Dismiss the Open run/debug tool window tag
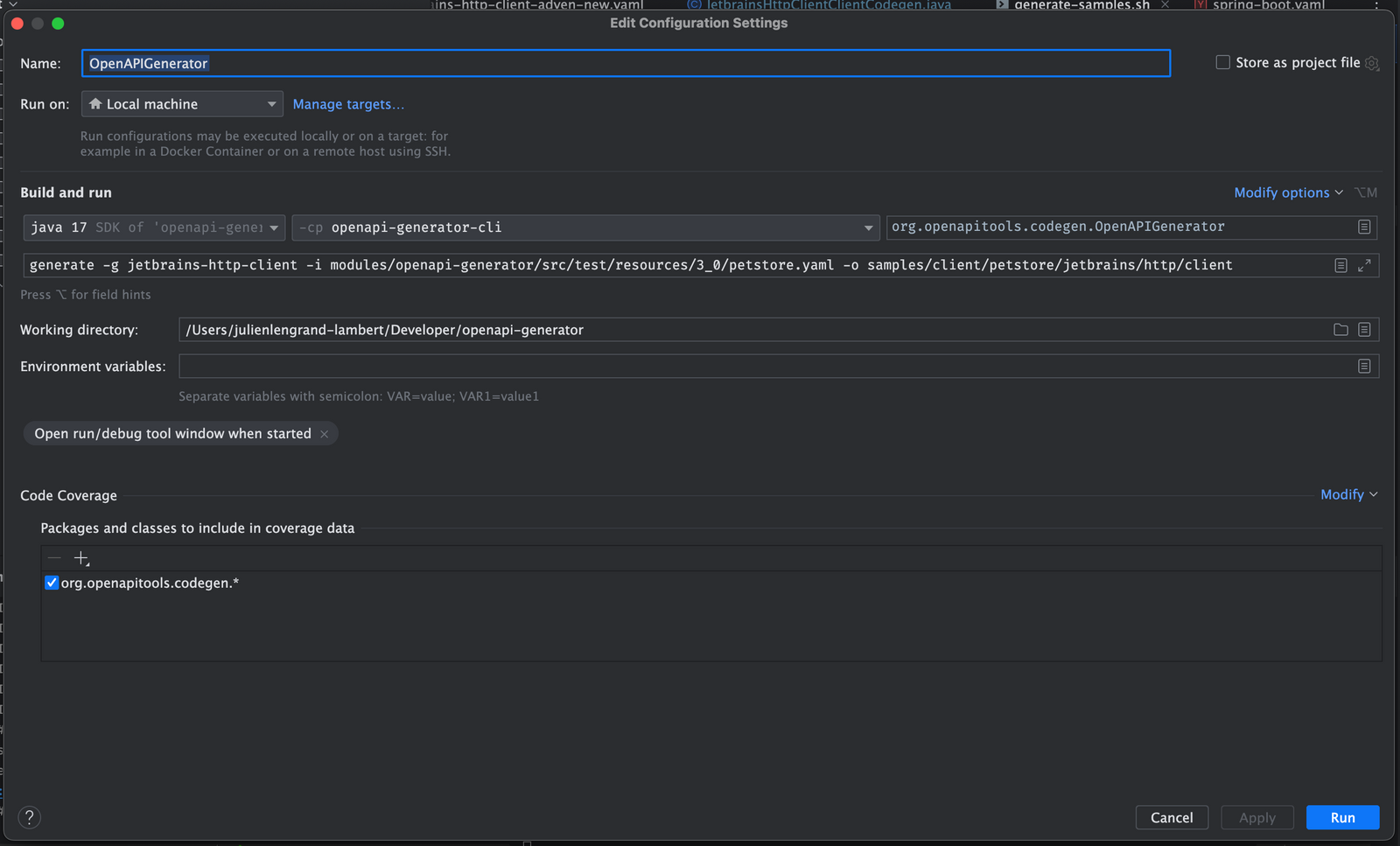Screen dimensions: 1400x846 pyautogui.click(x=324, y=433)
